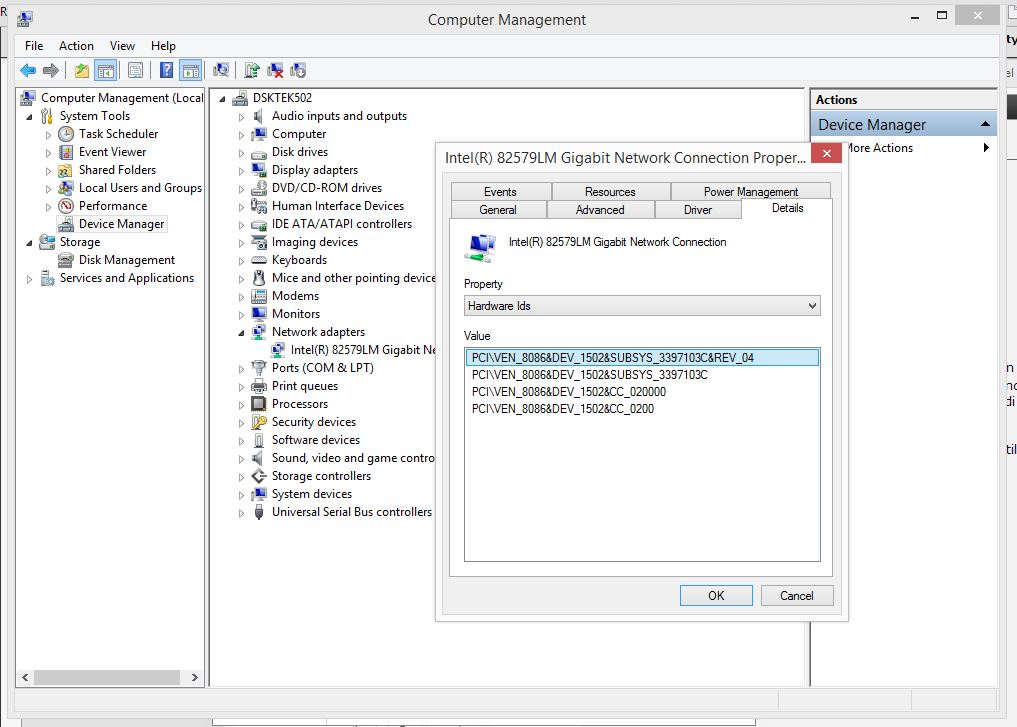Expand the System devices category
Screen dimensions: 1017x727
[241, 495]
